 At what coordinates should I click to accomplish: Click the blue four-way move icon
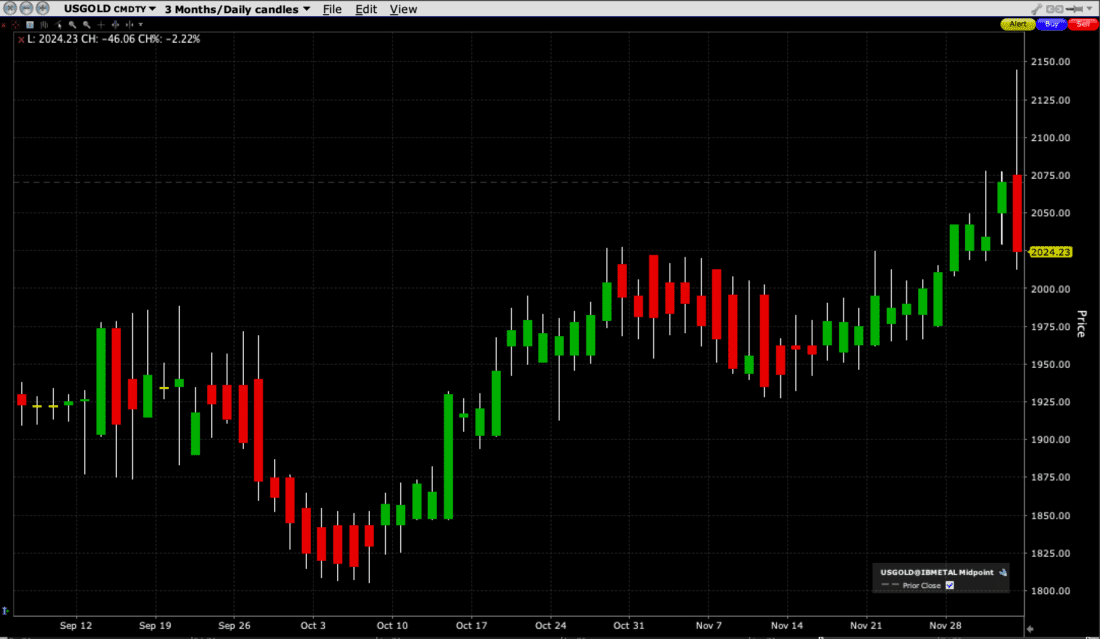point(115,25)
